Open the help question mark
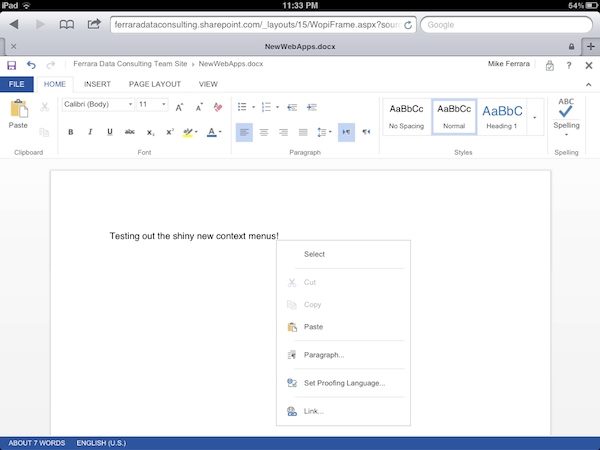Image resolution: width=600 pixels, height=450 pixels. point(569,65)
